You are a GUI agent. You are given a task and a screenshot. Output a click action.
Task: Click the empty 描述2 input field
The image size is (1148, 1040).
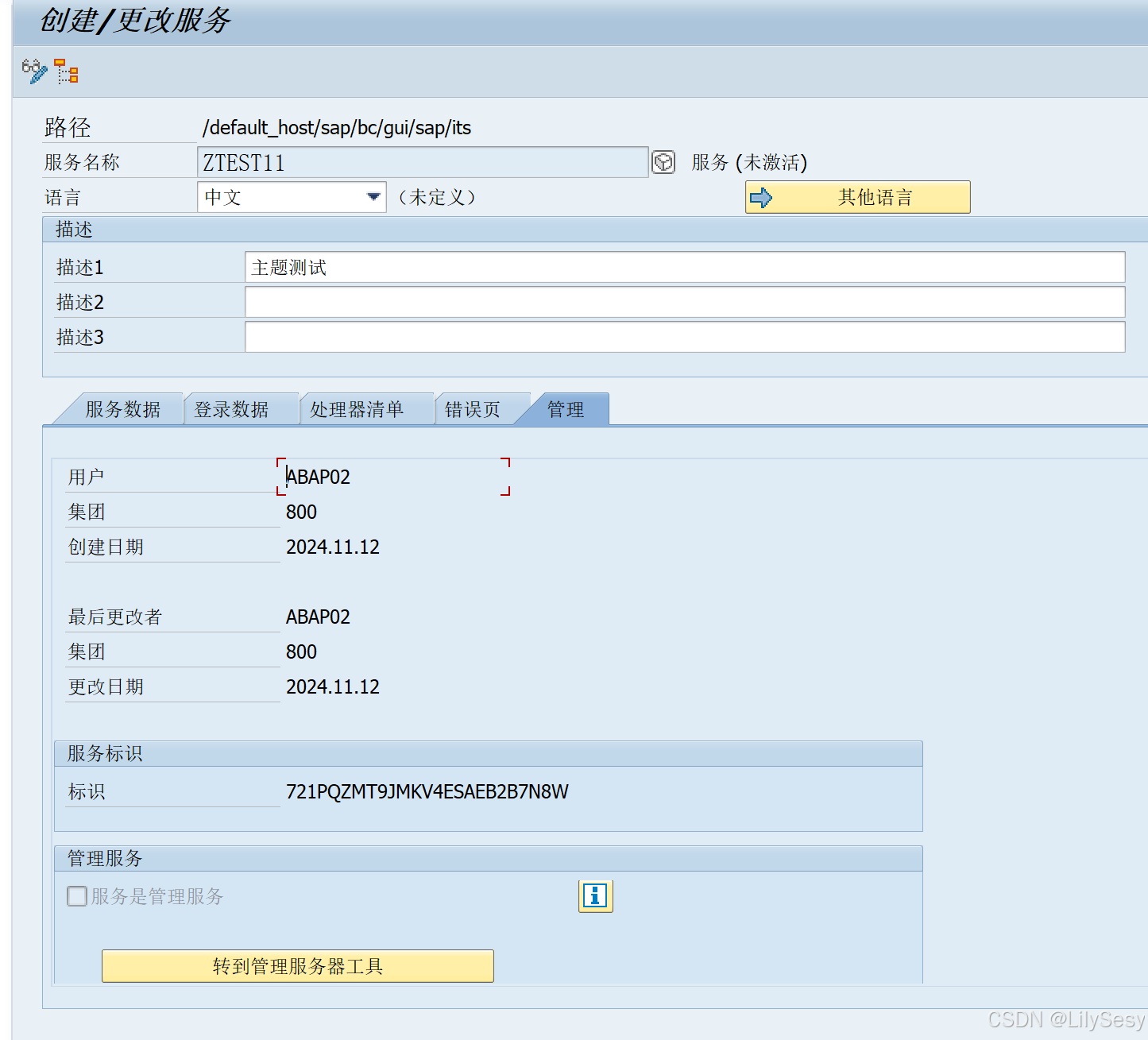(x=683, y=302)
